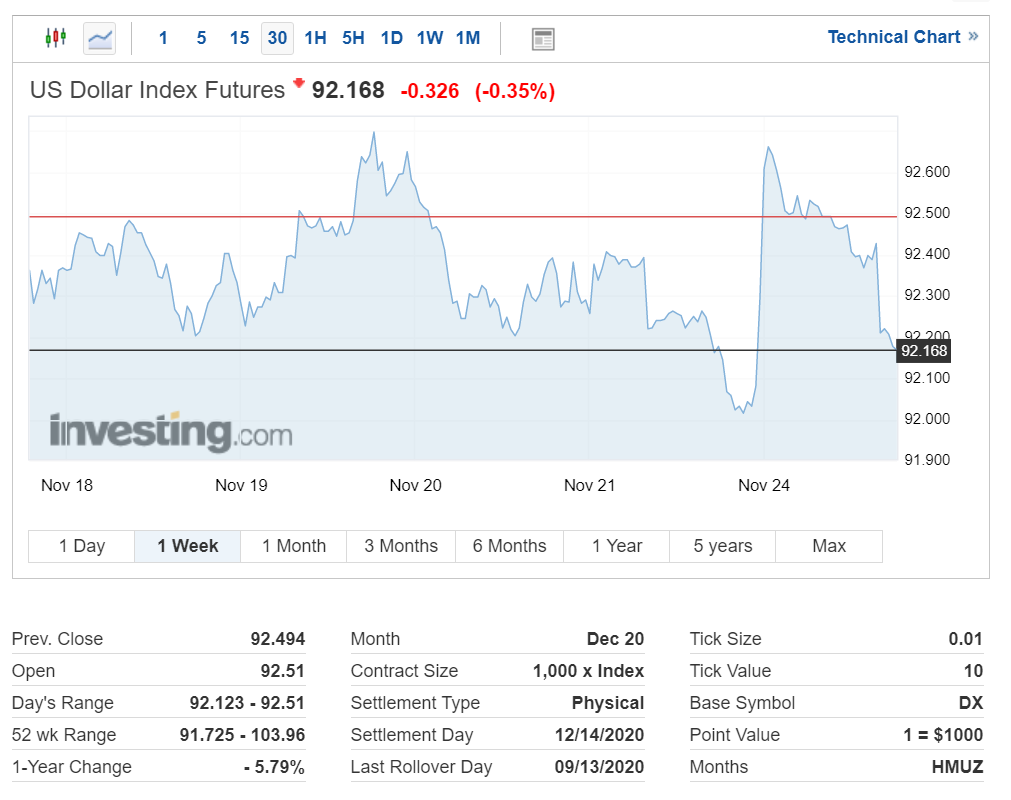Click Day's Range value 92.123 - 92.51

pos(247,703)
